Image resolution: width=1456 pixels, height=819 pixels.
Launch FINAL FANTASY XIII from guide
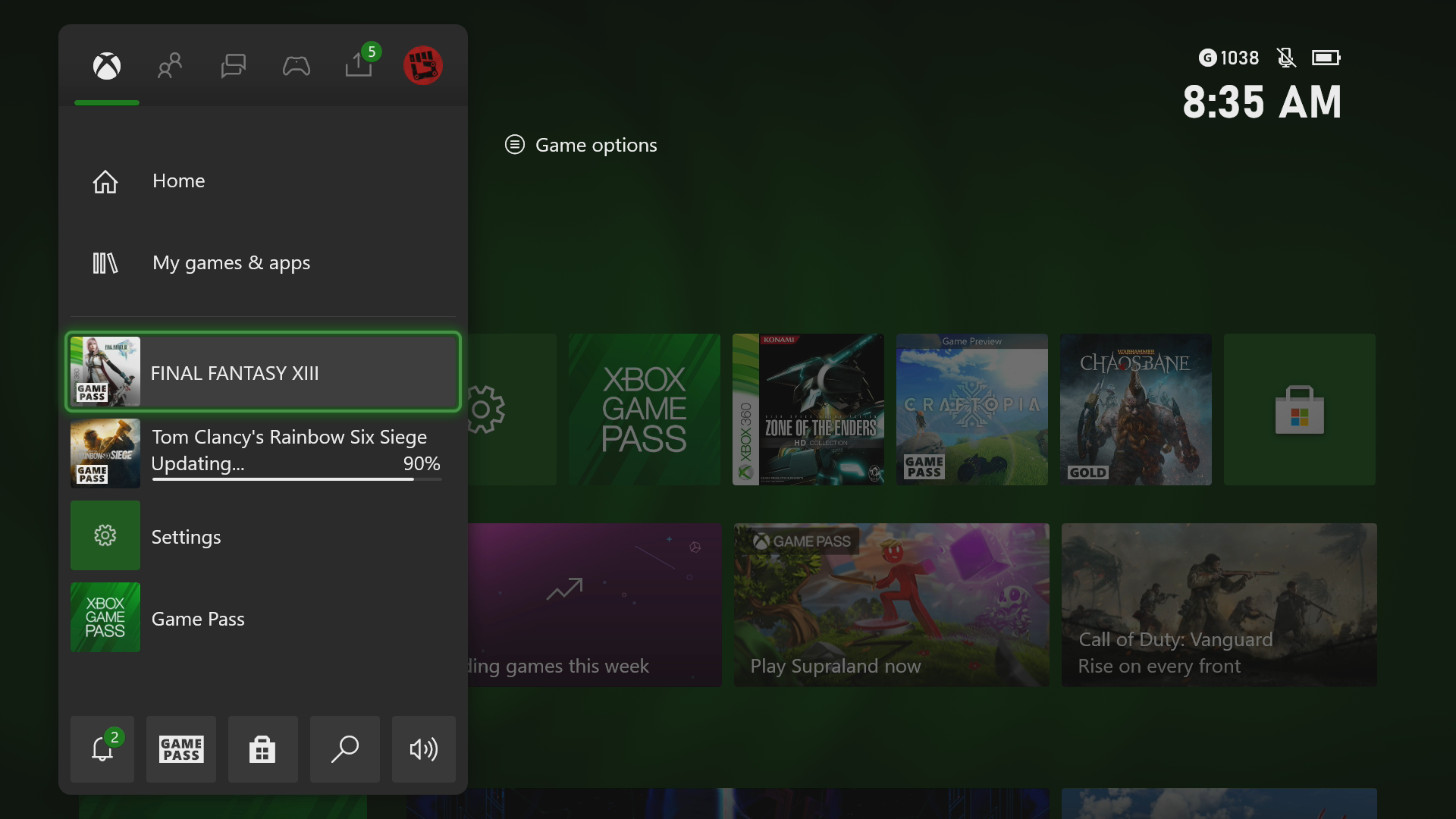pos(263,372)
